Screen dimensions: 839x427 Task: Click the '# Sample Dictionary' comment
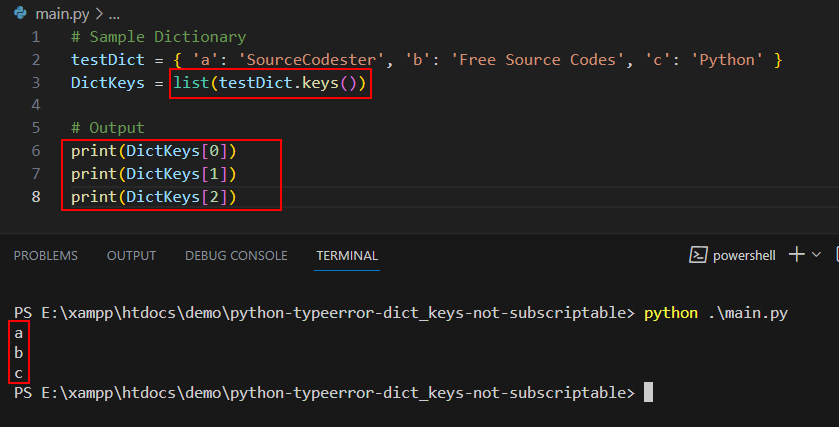coord(158,37)
